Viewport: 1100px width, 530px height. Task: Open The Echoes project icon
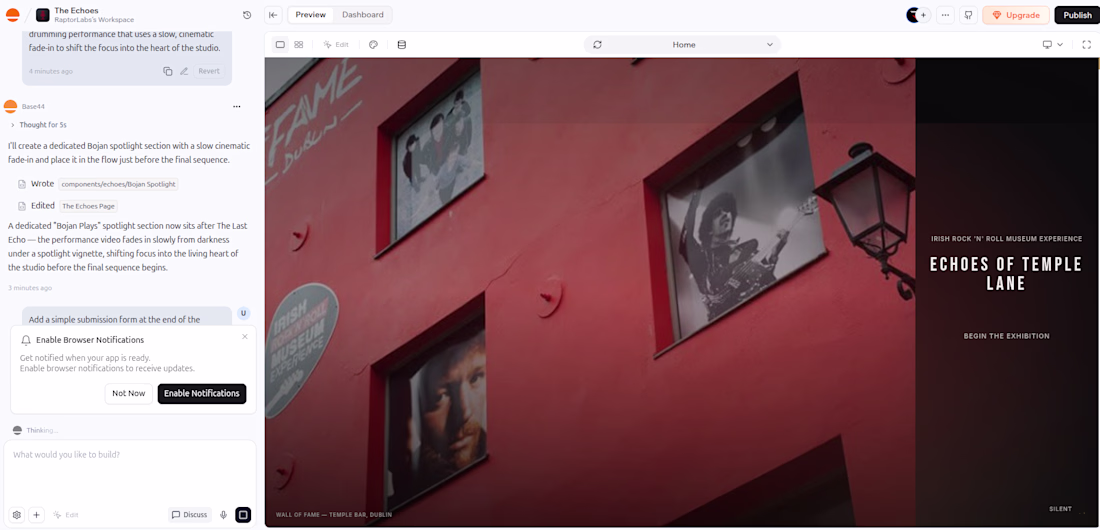(x=43, y=15)
